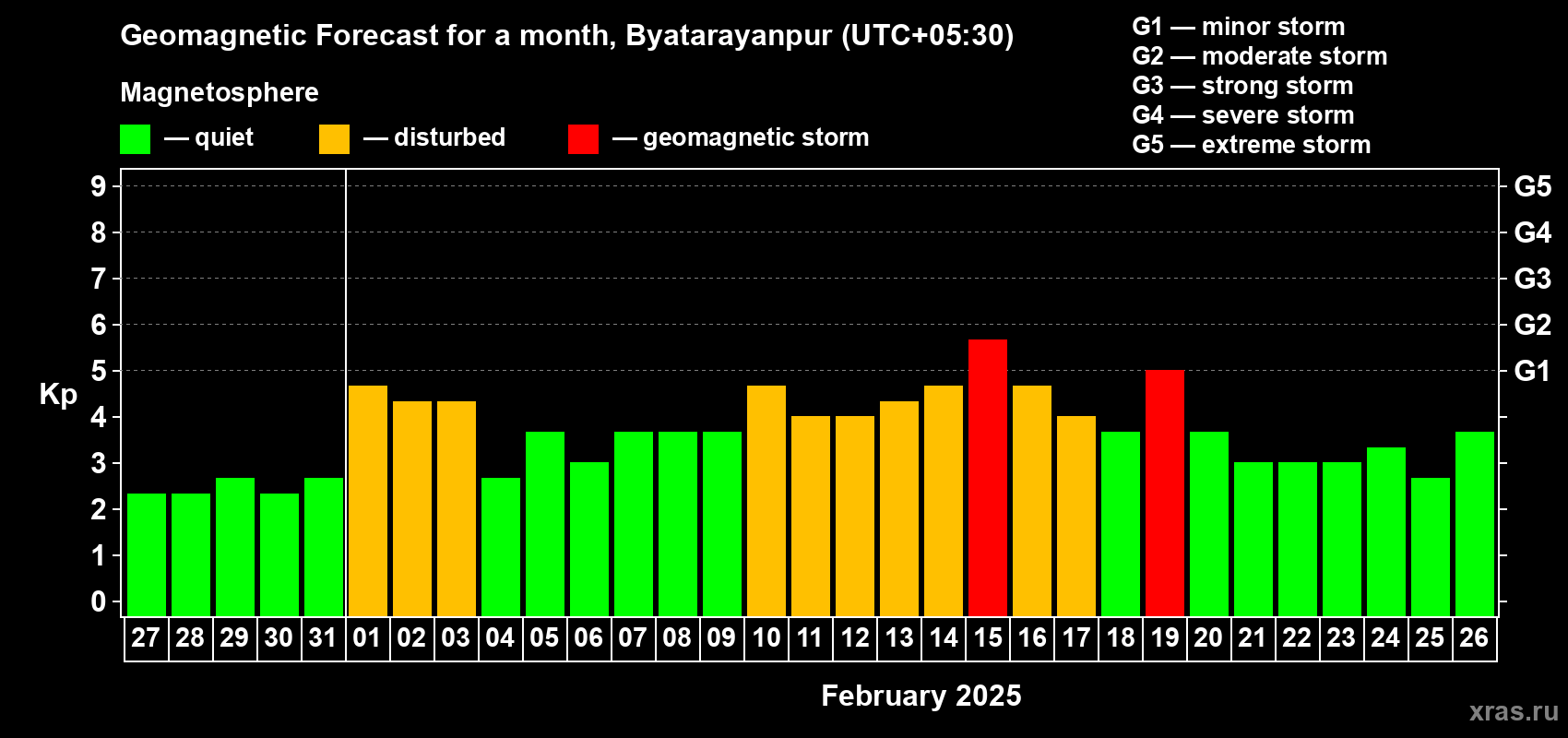Click the orange bar for day 01
The height and width of the screenshot is (738, 1568).
[368, 501]
